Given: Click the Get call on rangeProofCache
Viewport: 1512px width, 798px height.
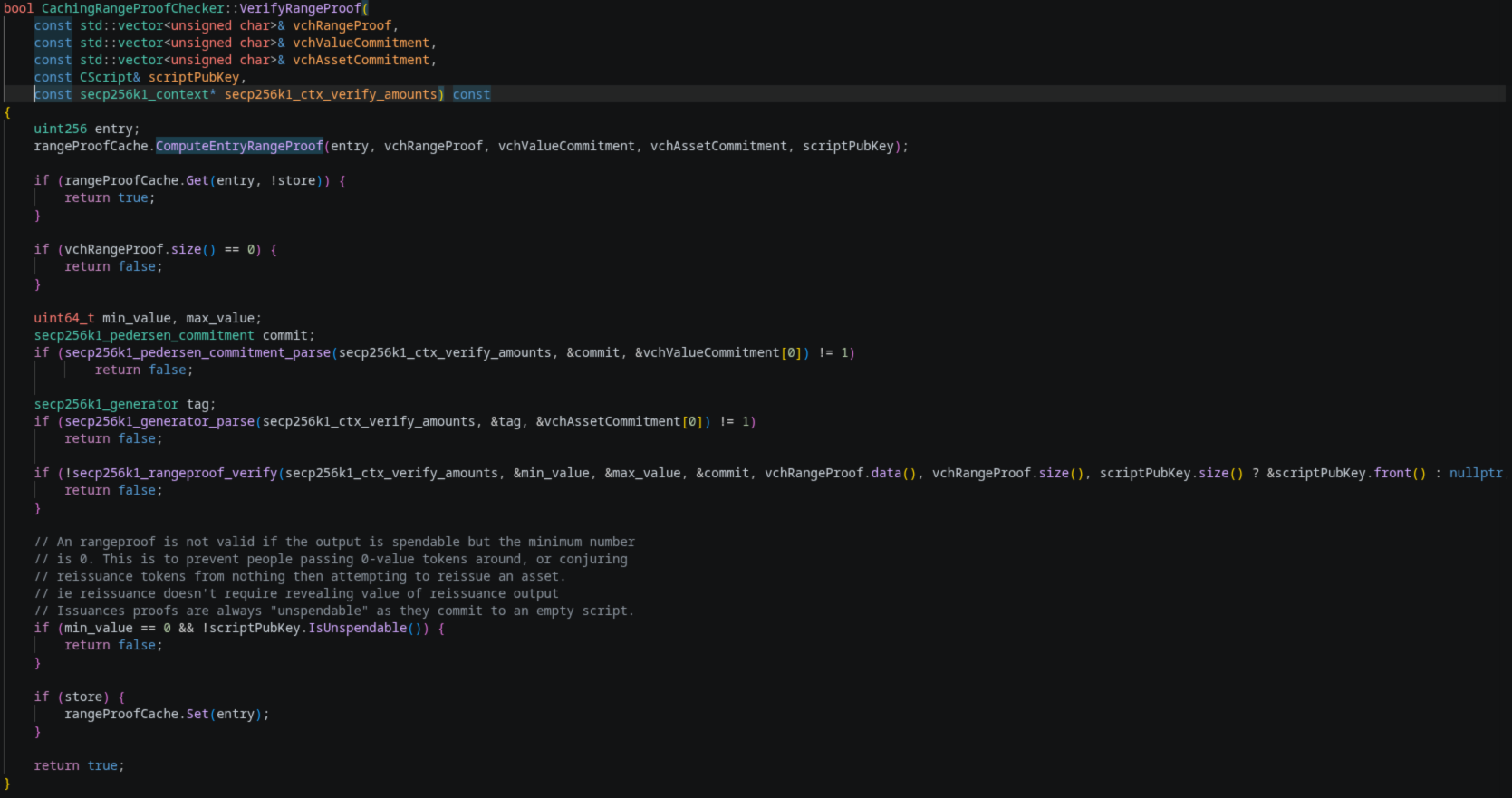Looking at the screenshot, I should click(197, 180).
